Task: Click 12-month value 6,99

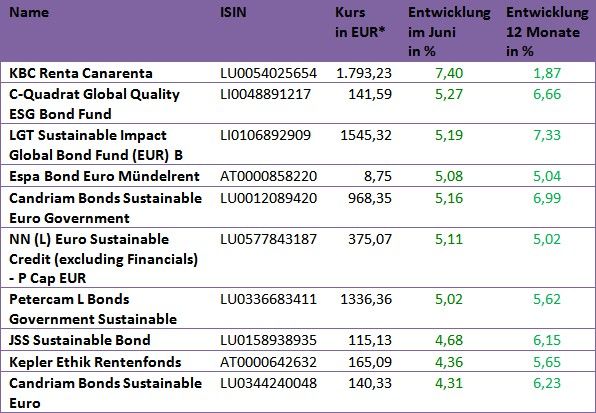Action: pos(547,198)
